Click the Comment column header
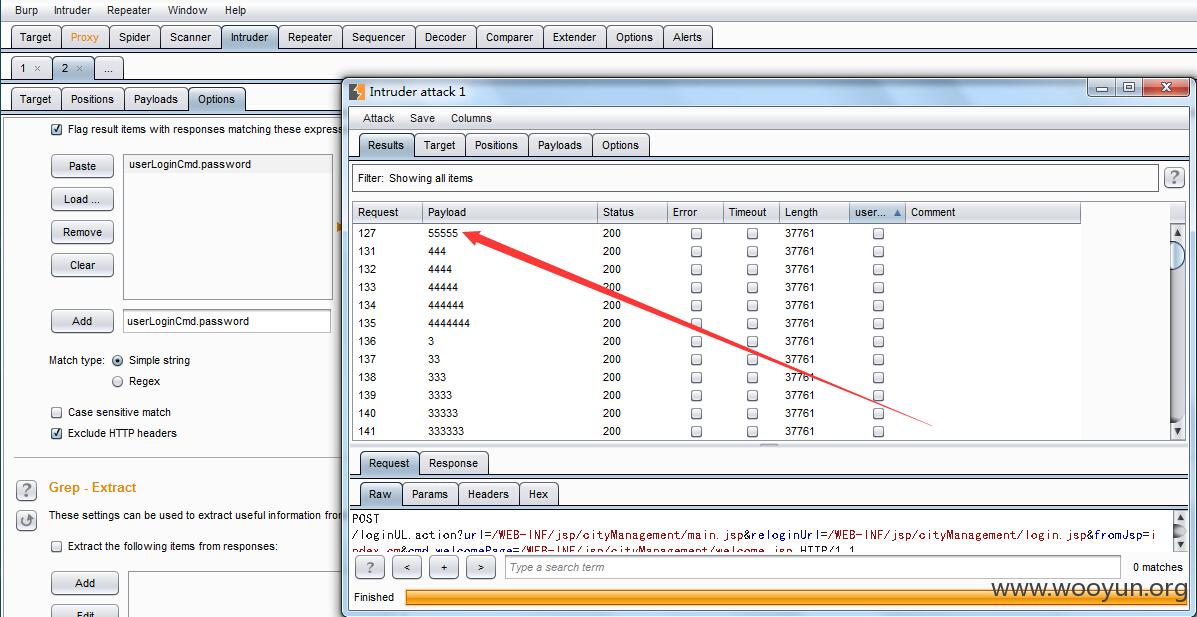 (x=992, y=212)
